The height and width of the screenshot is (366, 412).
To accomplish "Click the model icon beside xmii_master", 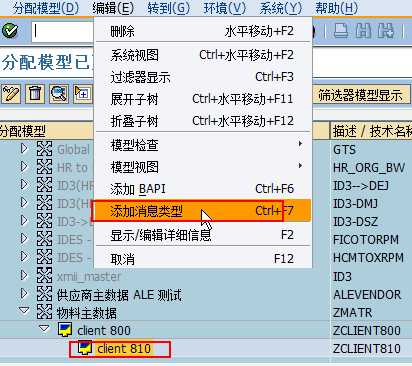I will point(44,275).
